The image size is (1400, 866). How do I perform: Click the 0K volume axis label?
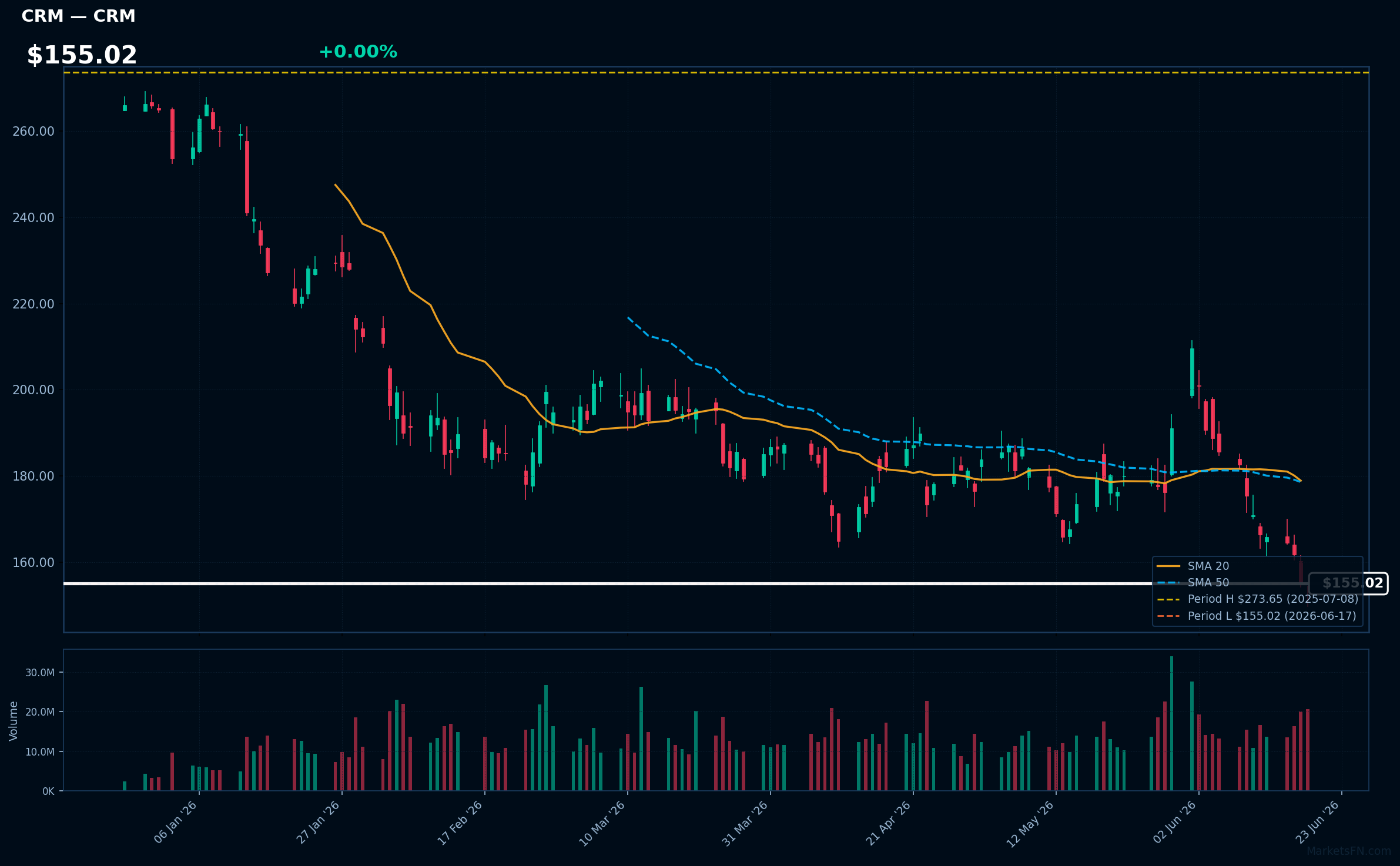coord(48,791)
